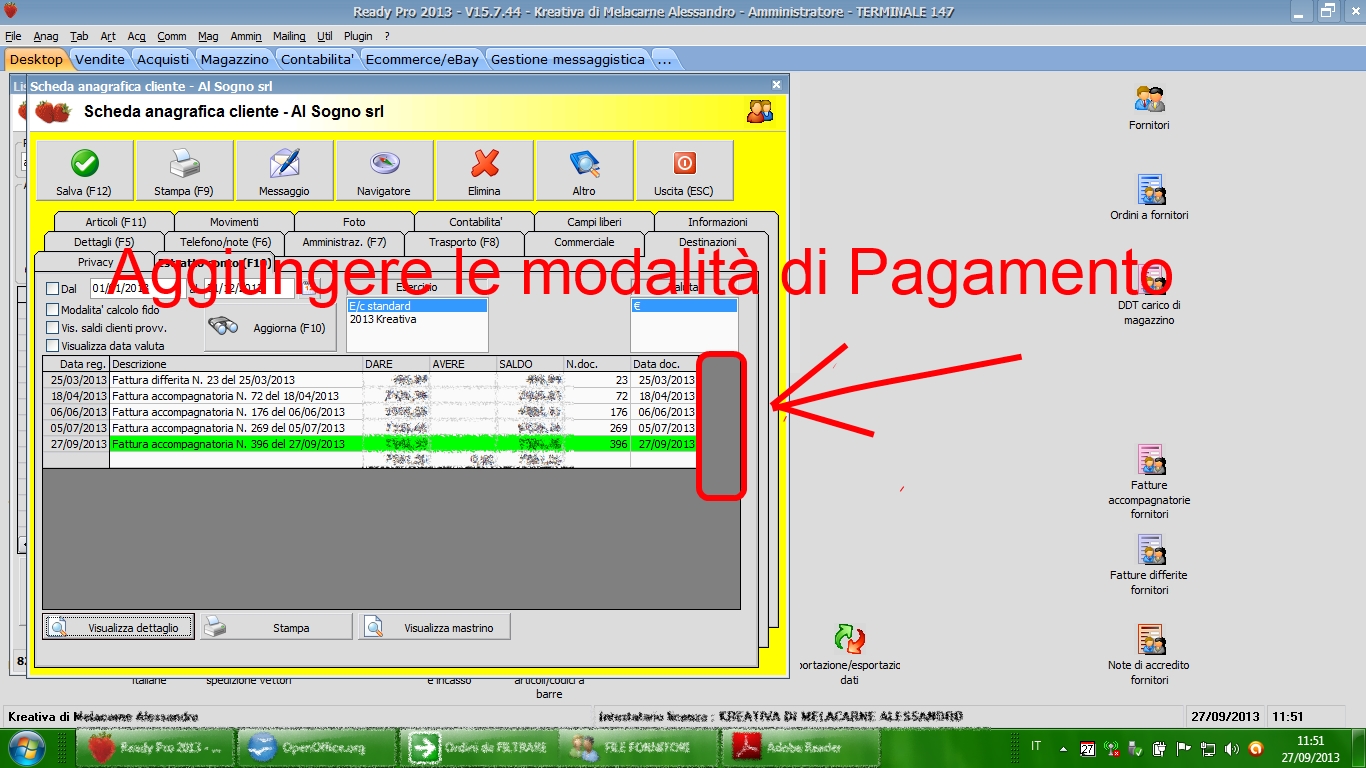
Task: Open the Altro toolbar option
Action: click(x=584, y=170)
